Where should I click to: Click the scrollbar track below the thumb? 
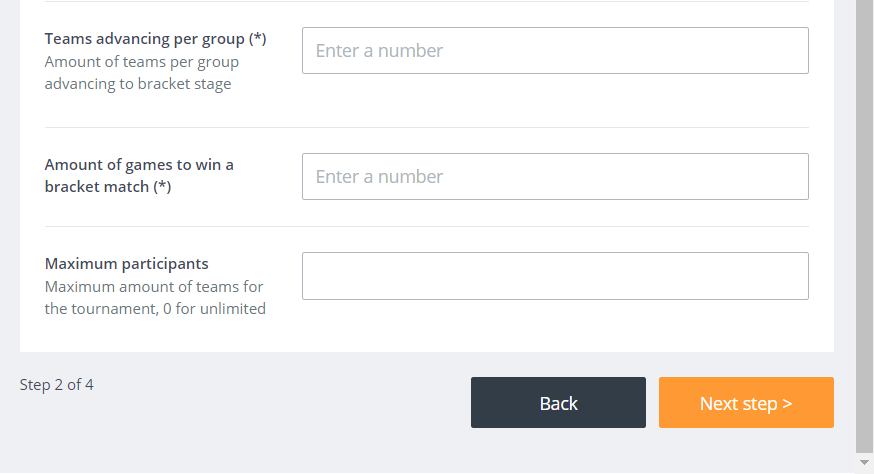tap(864, 453)
